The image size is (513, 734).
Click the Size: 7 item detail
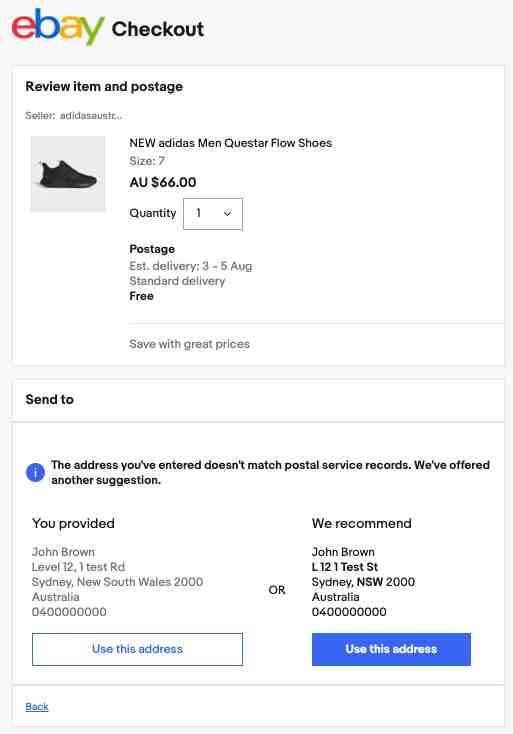pyautogui.click(x=147, y=161)
